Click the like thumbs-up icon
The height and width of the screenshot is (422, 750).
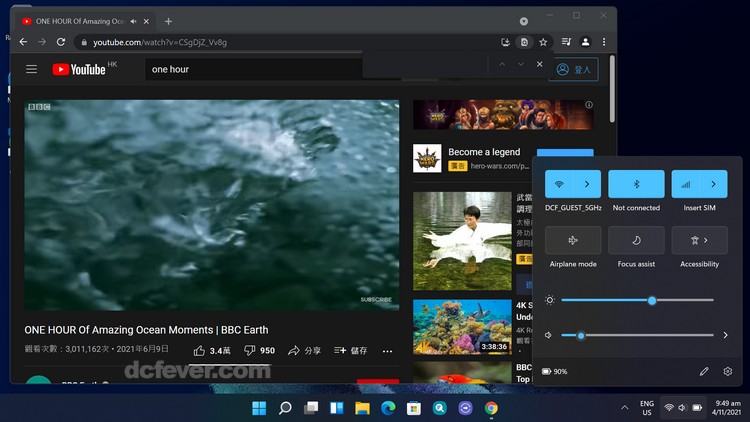(x=200, y=351)
